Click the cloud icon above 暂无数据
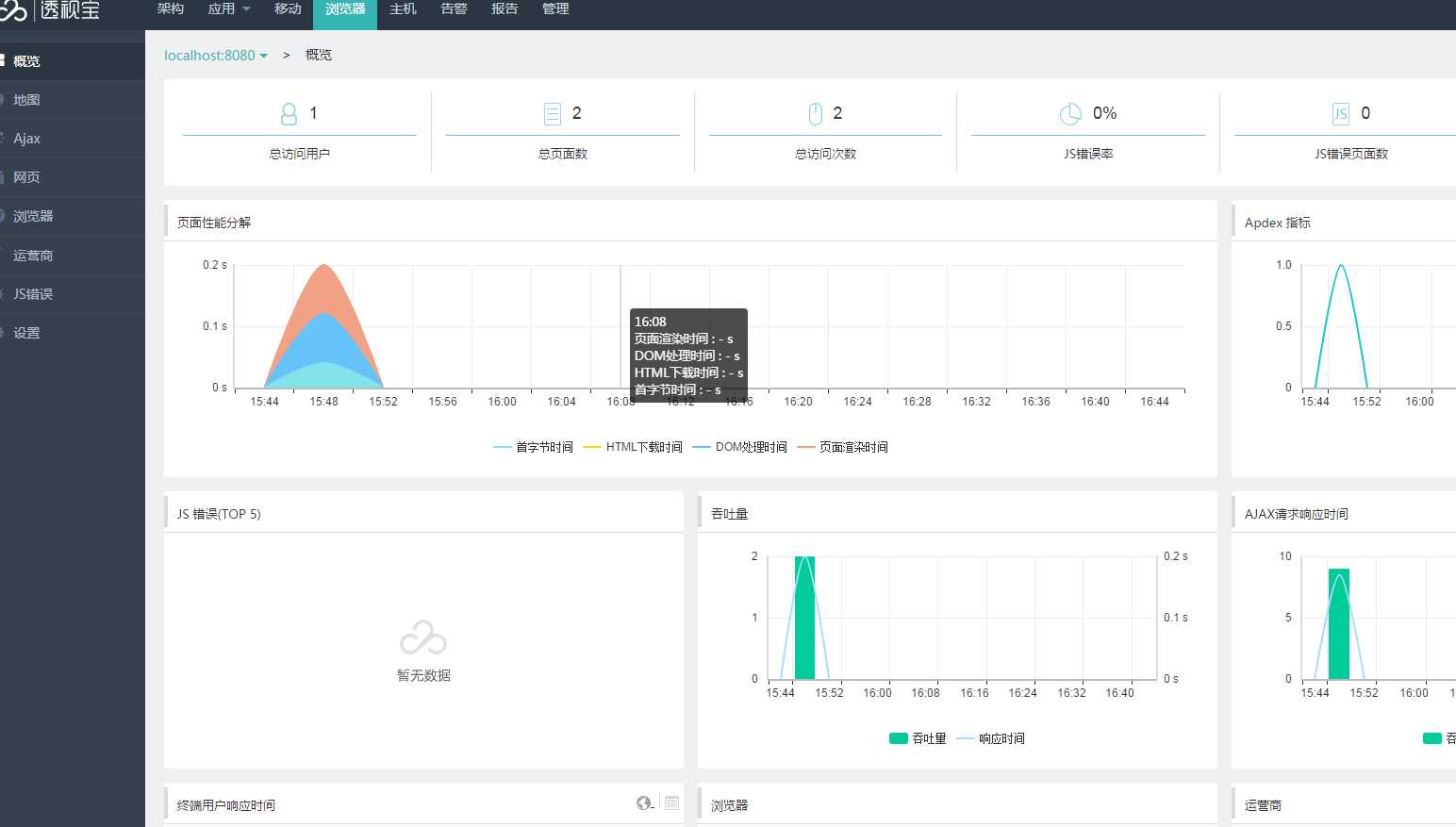1456x827 pixels. (x=423, y=638)
